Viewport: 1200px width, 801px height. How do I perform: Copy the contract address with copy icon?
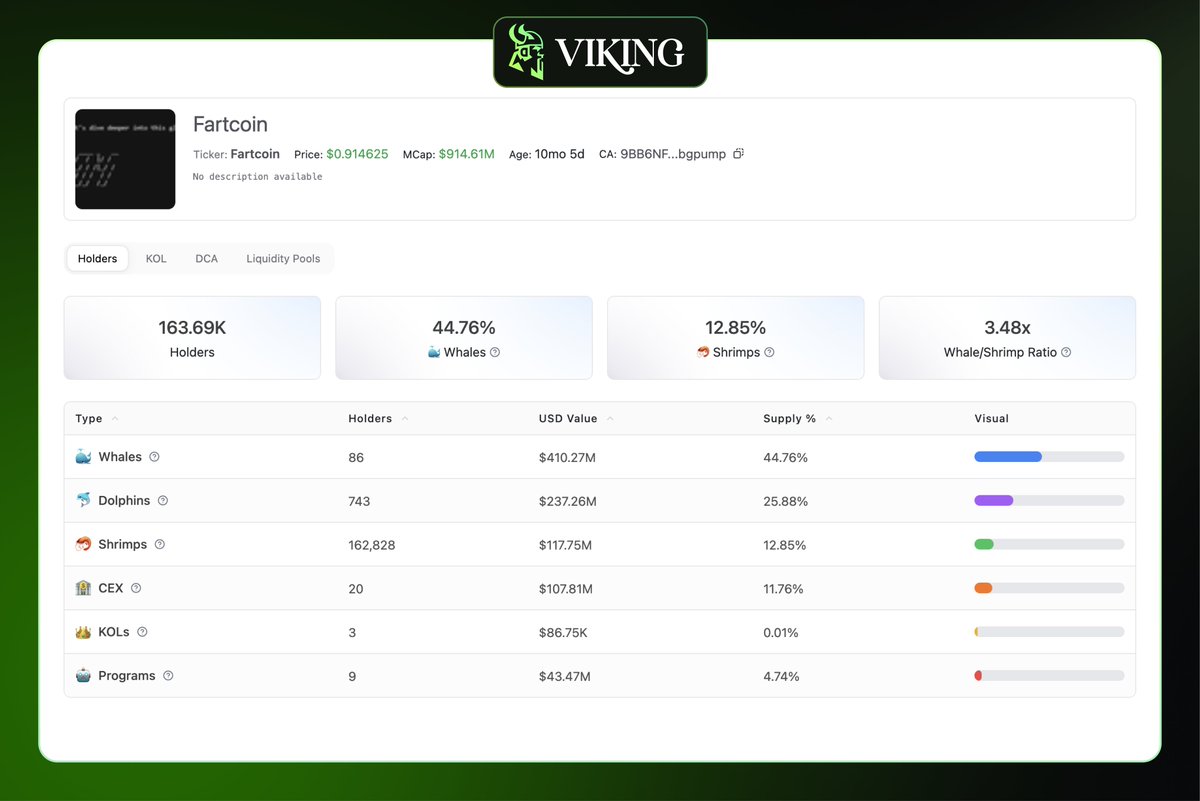[x=738, y=154]
